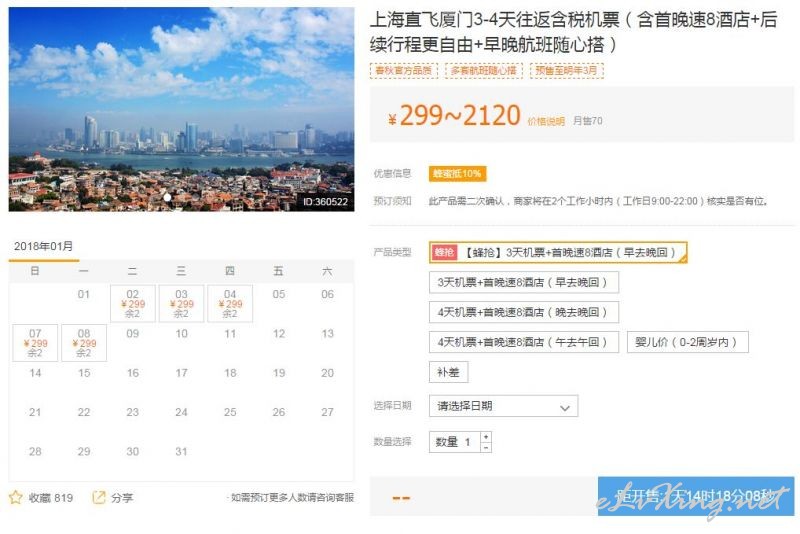Click the white carousel dot on the photo
Image resolution: width=800 pixels, height=534 pixels.
click(167, 197)
